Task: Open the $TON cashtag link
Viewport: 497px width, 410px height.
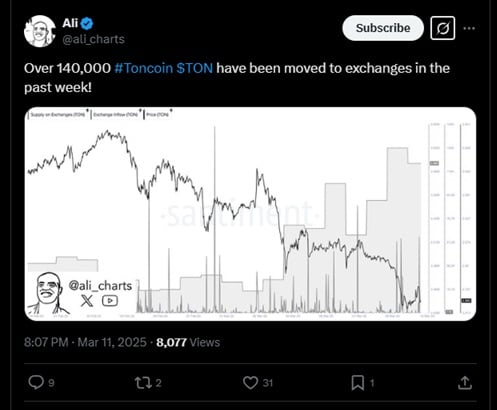Action: coord(195,68)
